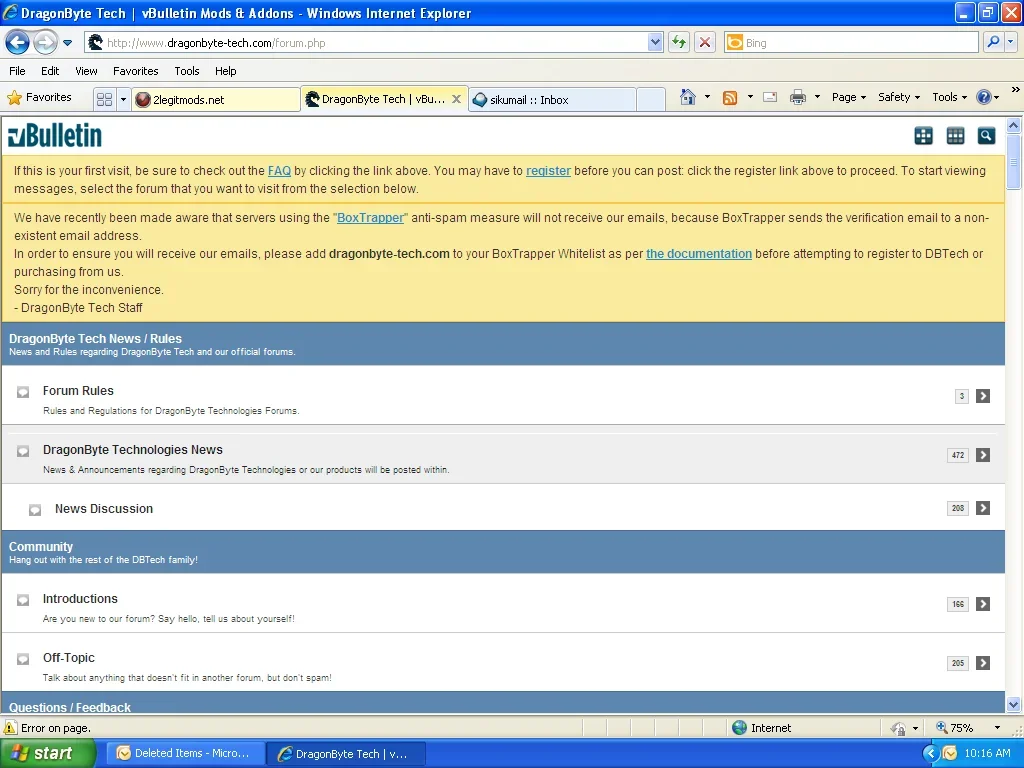Open the Edit menu
The width and height of the screenshot is (1024, 768).
coord(50,71)
